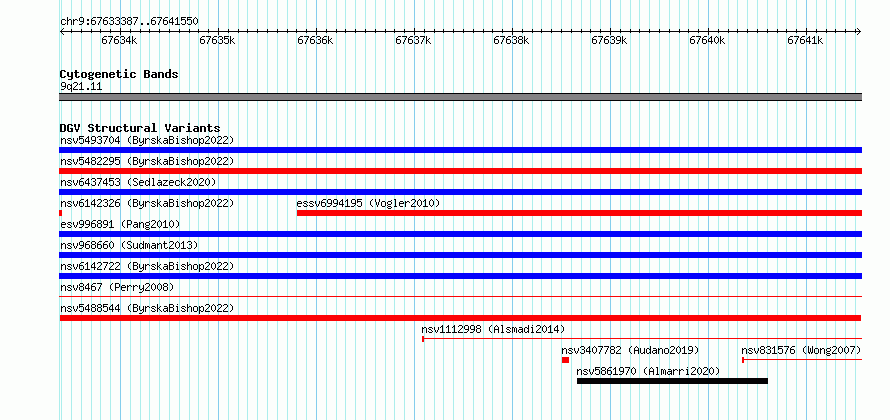890x420 pixels.
Task: Click the nsv831576 (Wong2007) label
Action: 801,350
